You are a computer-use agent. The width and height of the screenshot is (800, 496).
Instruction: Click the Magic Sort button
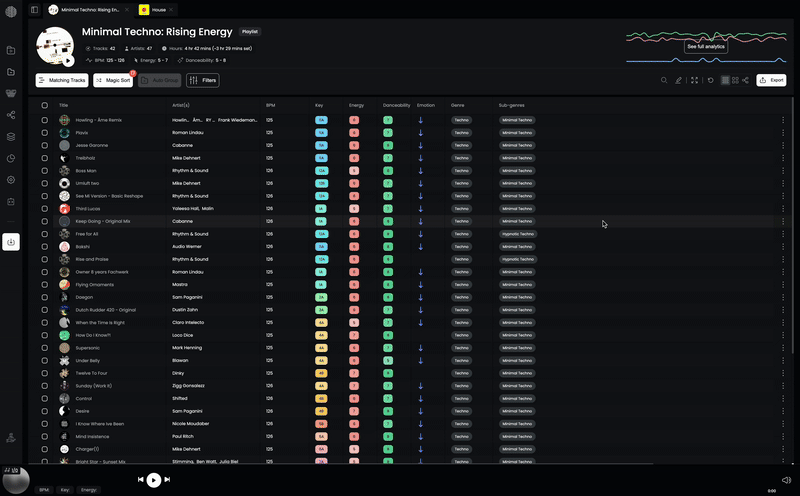point(113,80)
